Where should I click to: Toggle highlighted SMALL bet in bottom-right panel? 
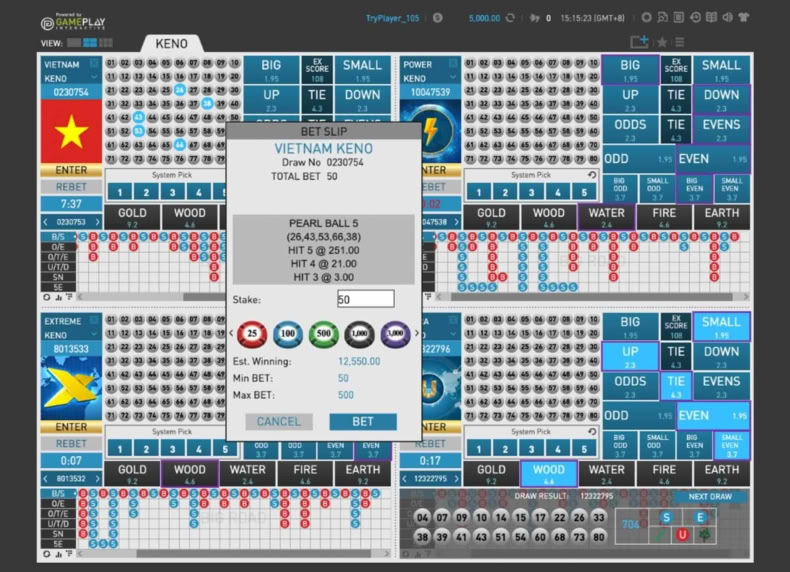click(x=721, y=327)
